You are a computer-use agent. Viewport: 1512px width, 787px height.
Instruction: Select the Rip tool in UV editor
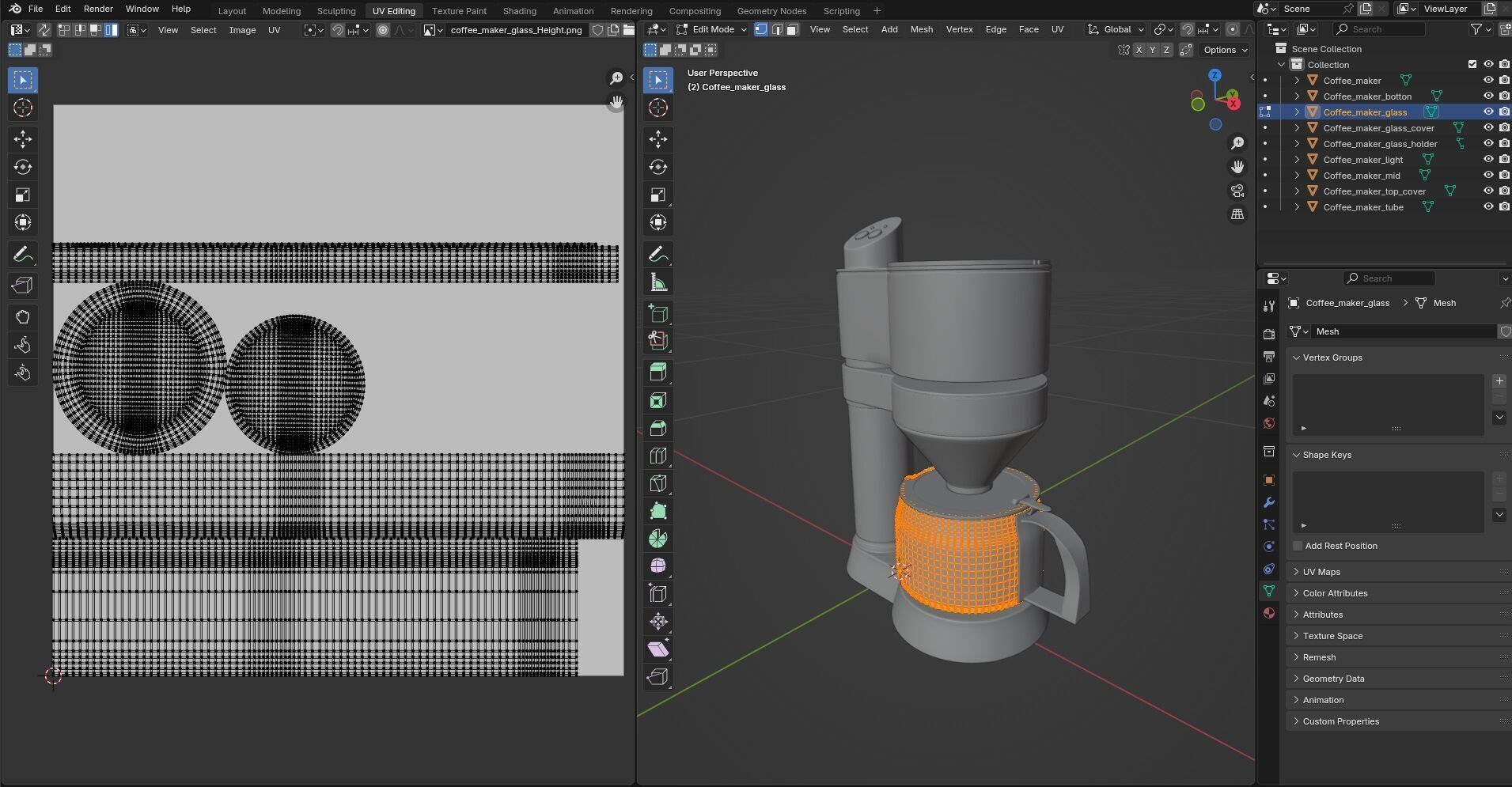click(x=22, y=286)
